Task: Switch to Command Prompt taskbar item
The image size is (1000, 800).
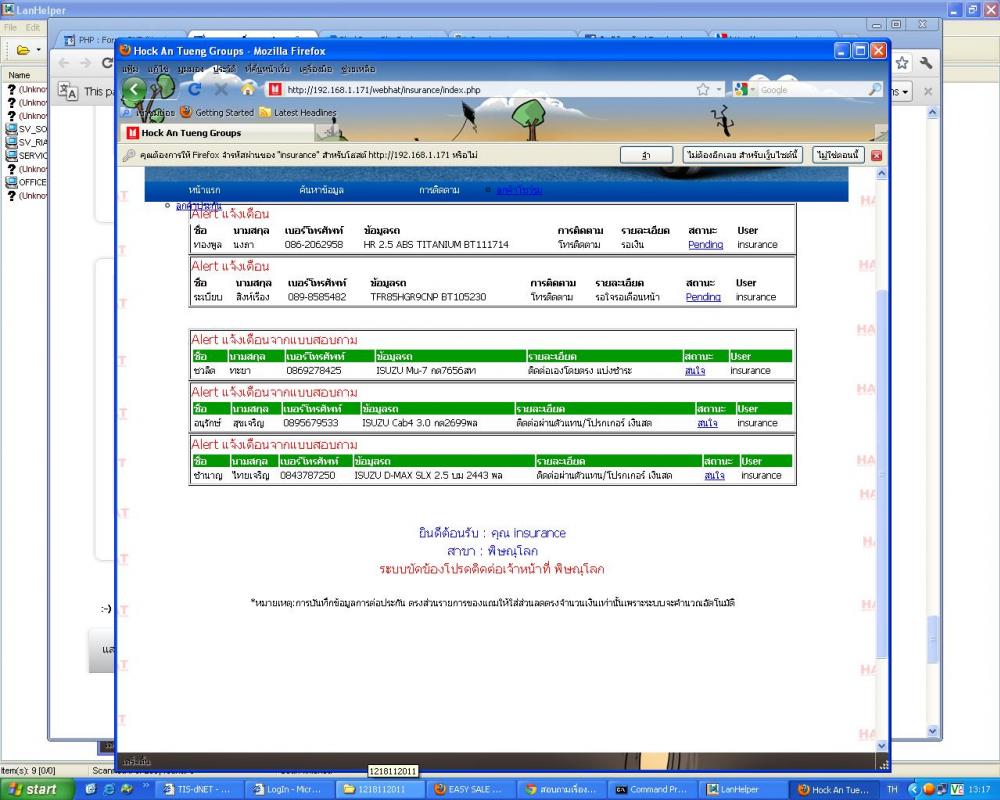Action: (651, 789)
